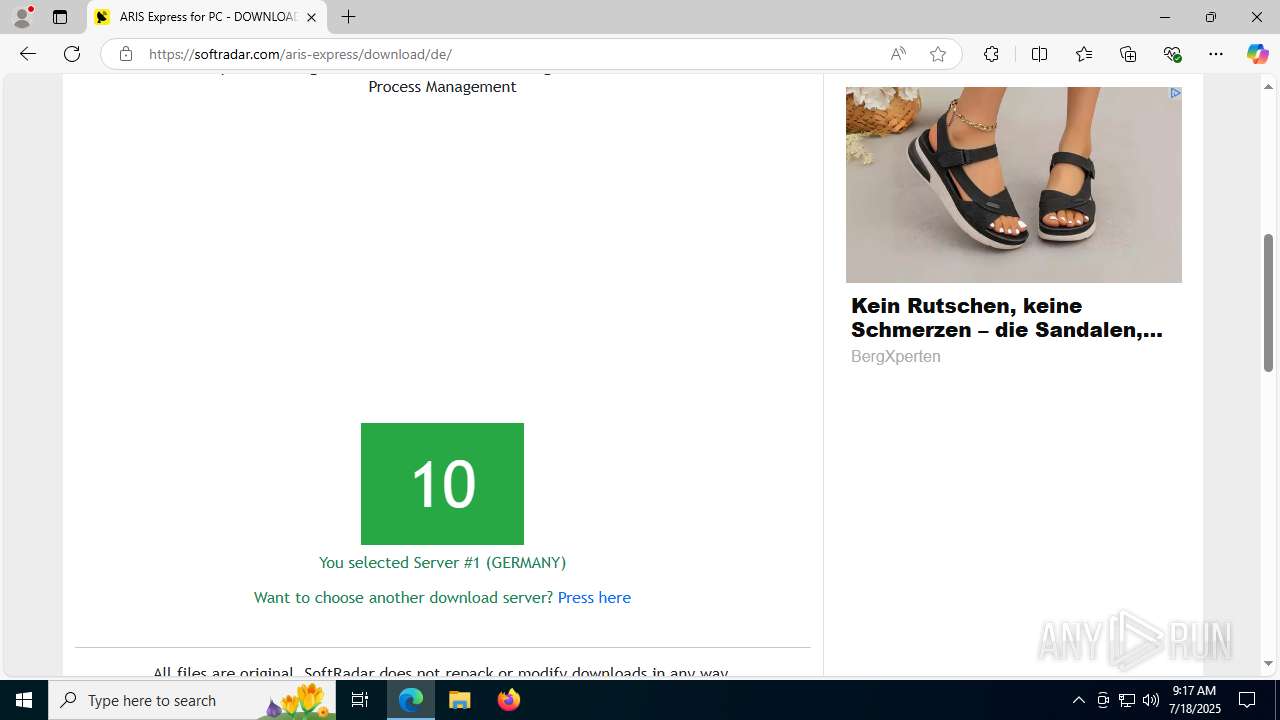Click the page vertical scrollbar thumb
Viewport: 1280px width, 720px height.
tap(1268, 302)
